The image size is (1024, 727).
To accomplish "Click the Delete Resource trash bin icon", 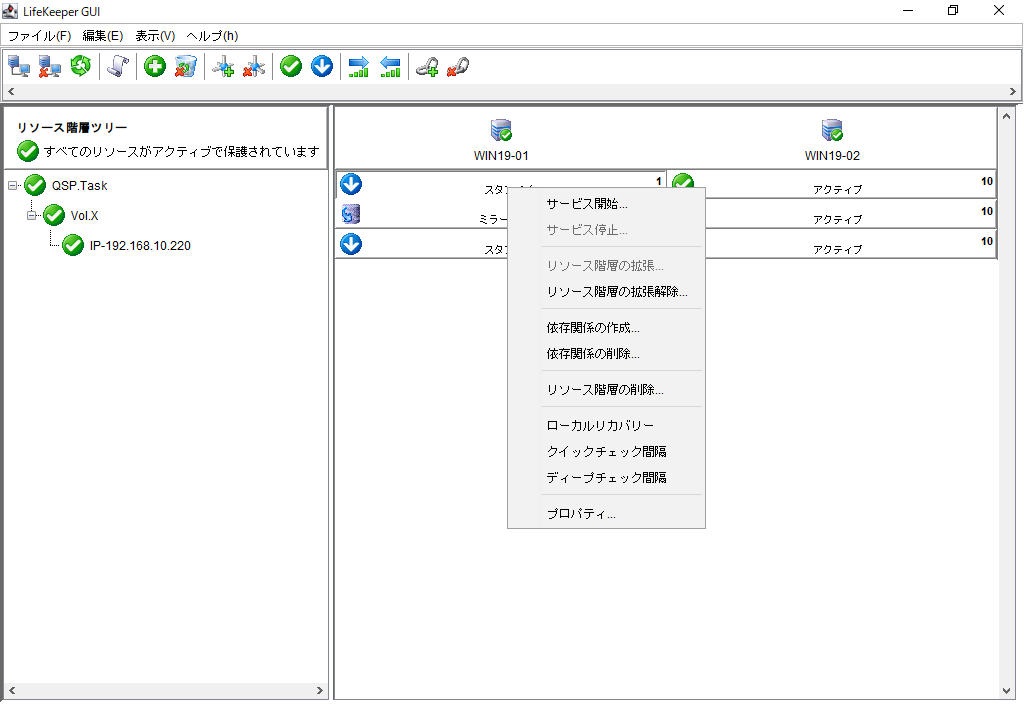I will (x=185, y=67).
